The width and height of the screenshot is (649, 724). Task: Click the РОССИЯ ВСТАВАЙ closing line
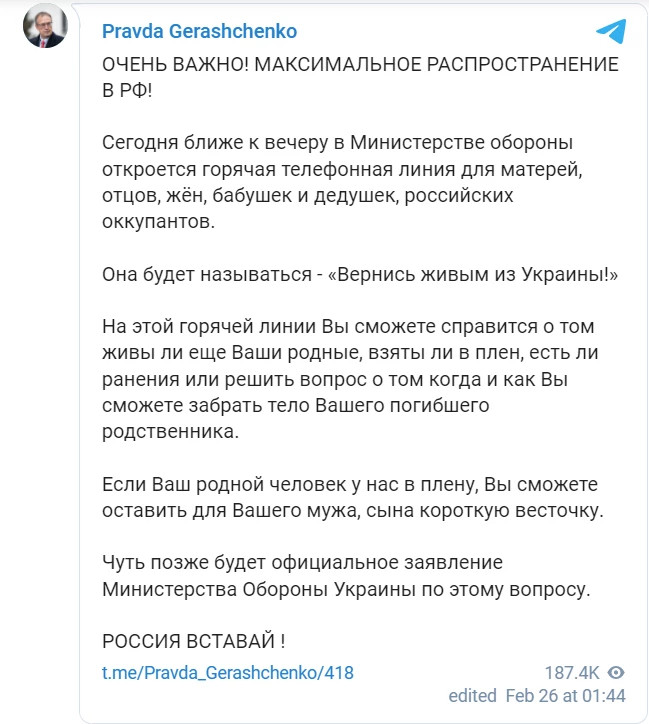pyautogui.click(x=193, y=641)
